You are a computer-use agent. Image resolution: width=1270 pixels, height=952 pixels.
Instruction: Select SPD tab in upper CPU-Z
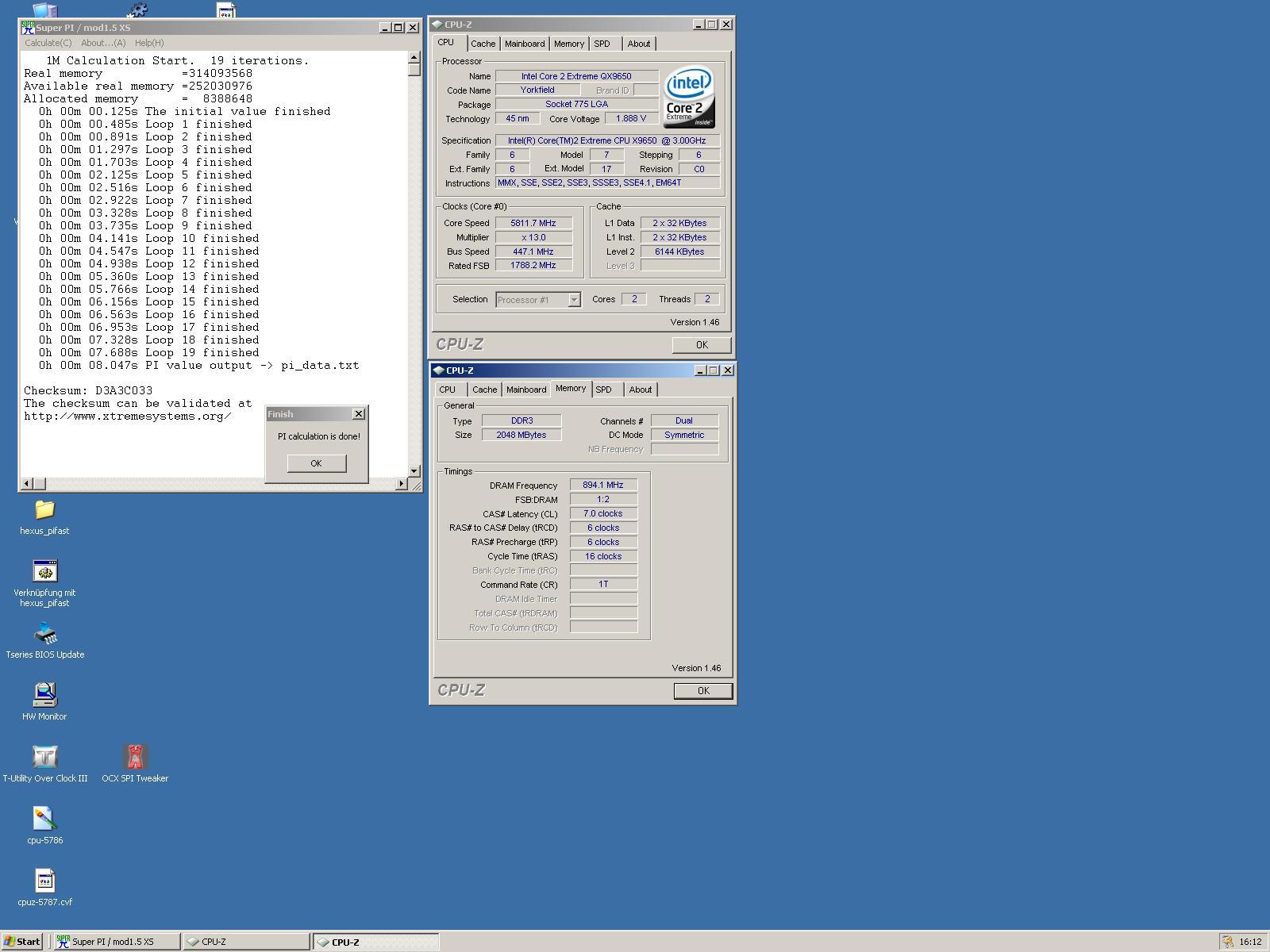click(602, 44)
